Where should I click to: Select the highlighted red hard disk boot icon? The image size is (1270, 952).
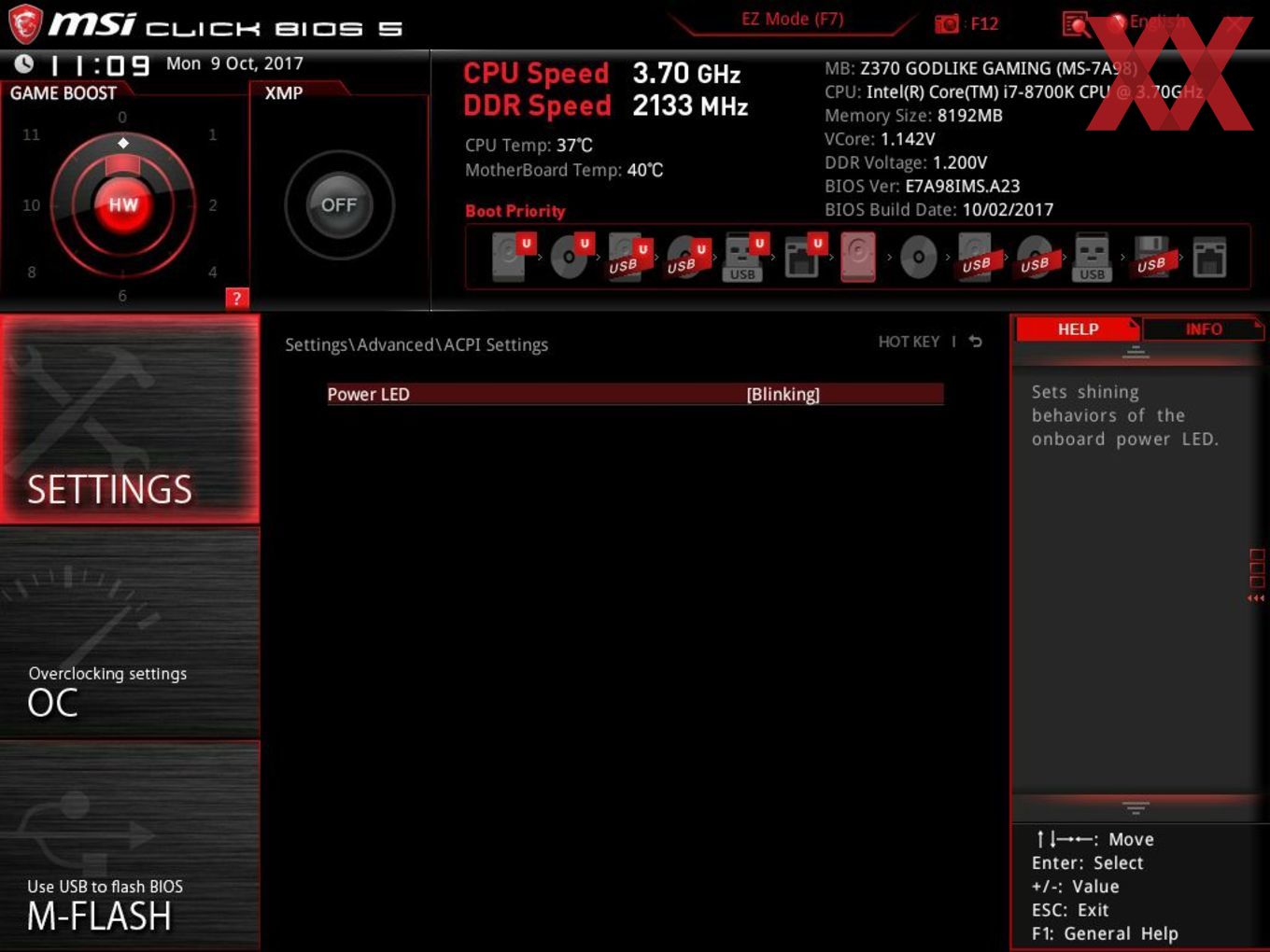click(859, 257)
